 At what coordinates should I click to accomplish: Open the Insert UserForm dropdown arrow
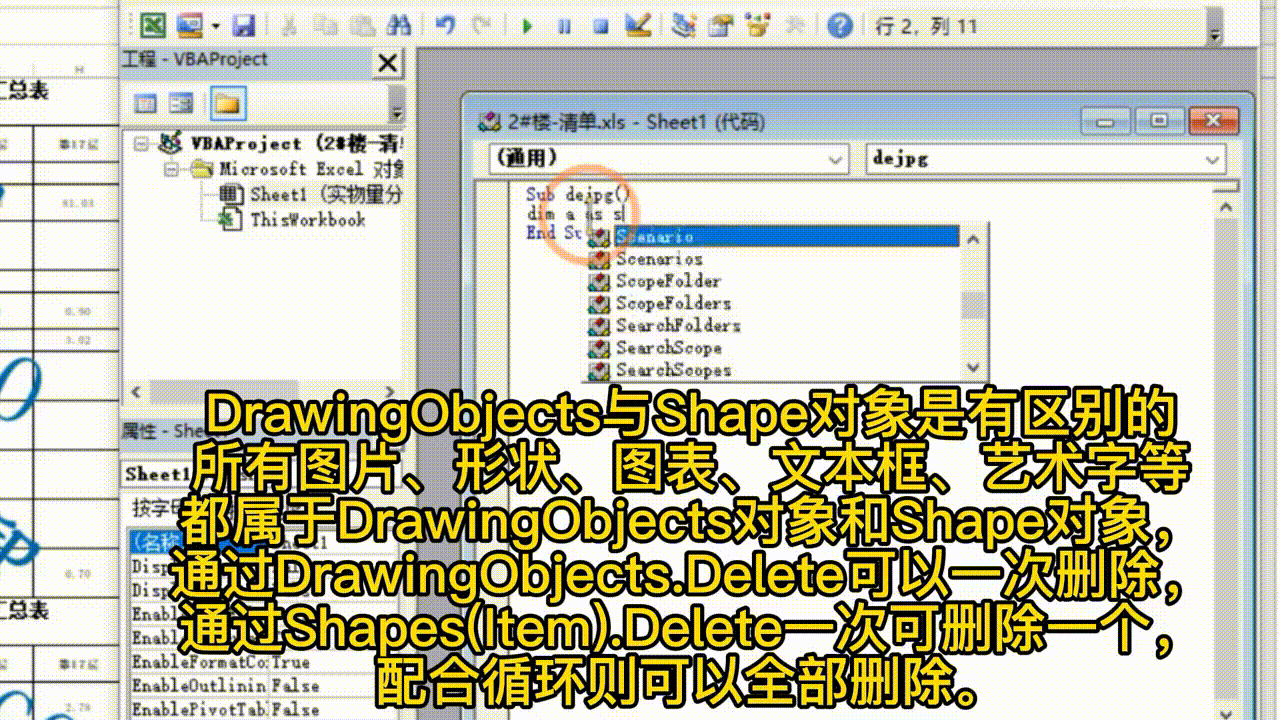[x=214, y=25]
